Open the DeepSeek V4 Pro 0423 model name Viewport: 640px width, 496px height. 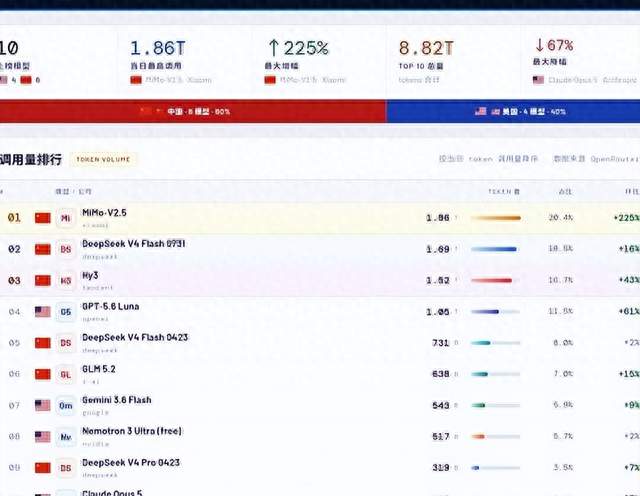tap(131, 463)
